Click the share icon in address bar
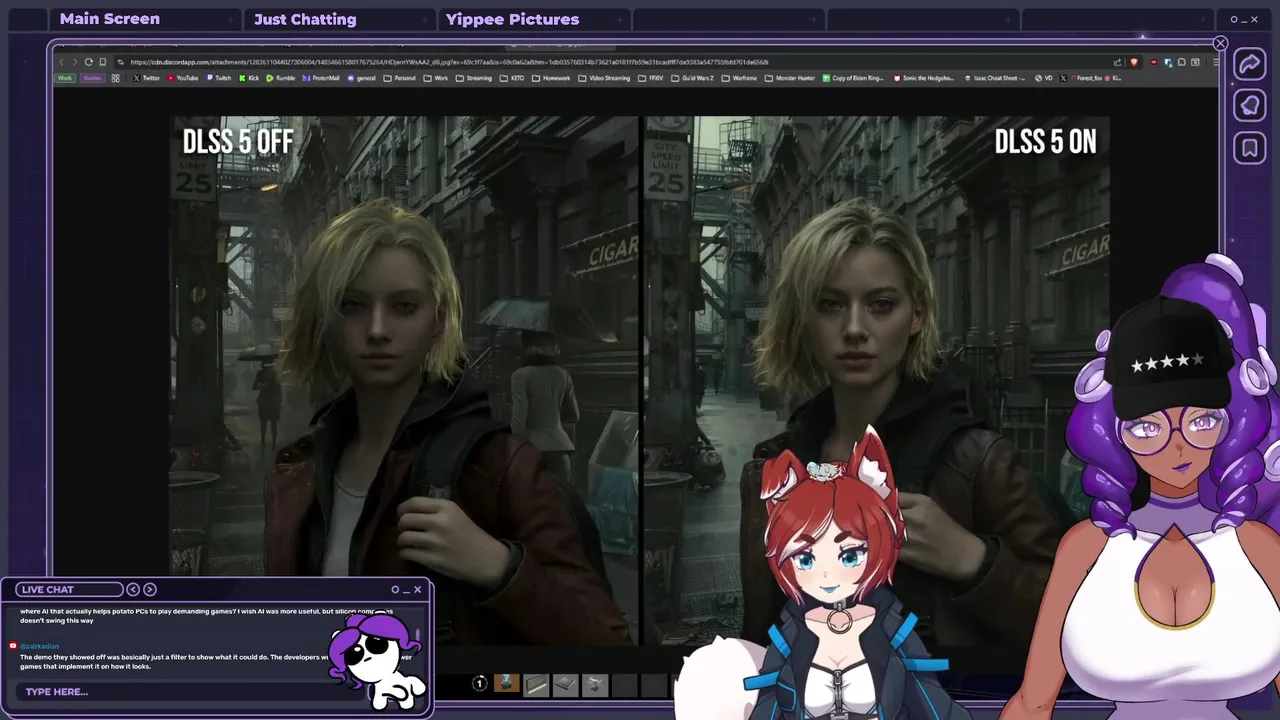The image size is (1280, 720). (1118, 62)
